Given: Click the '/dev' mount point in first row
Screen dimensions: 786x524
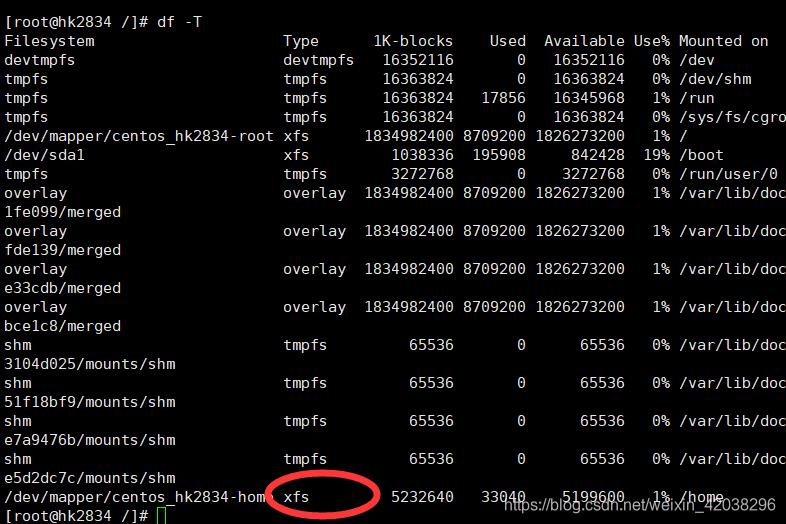Looking at the screenshot, I should point(697,60).
